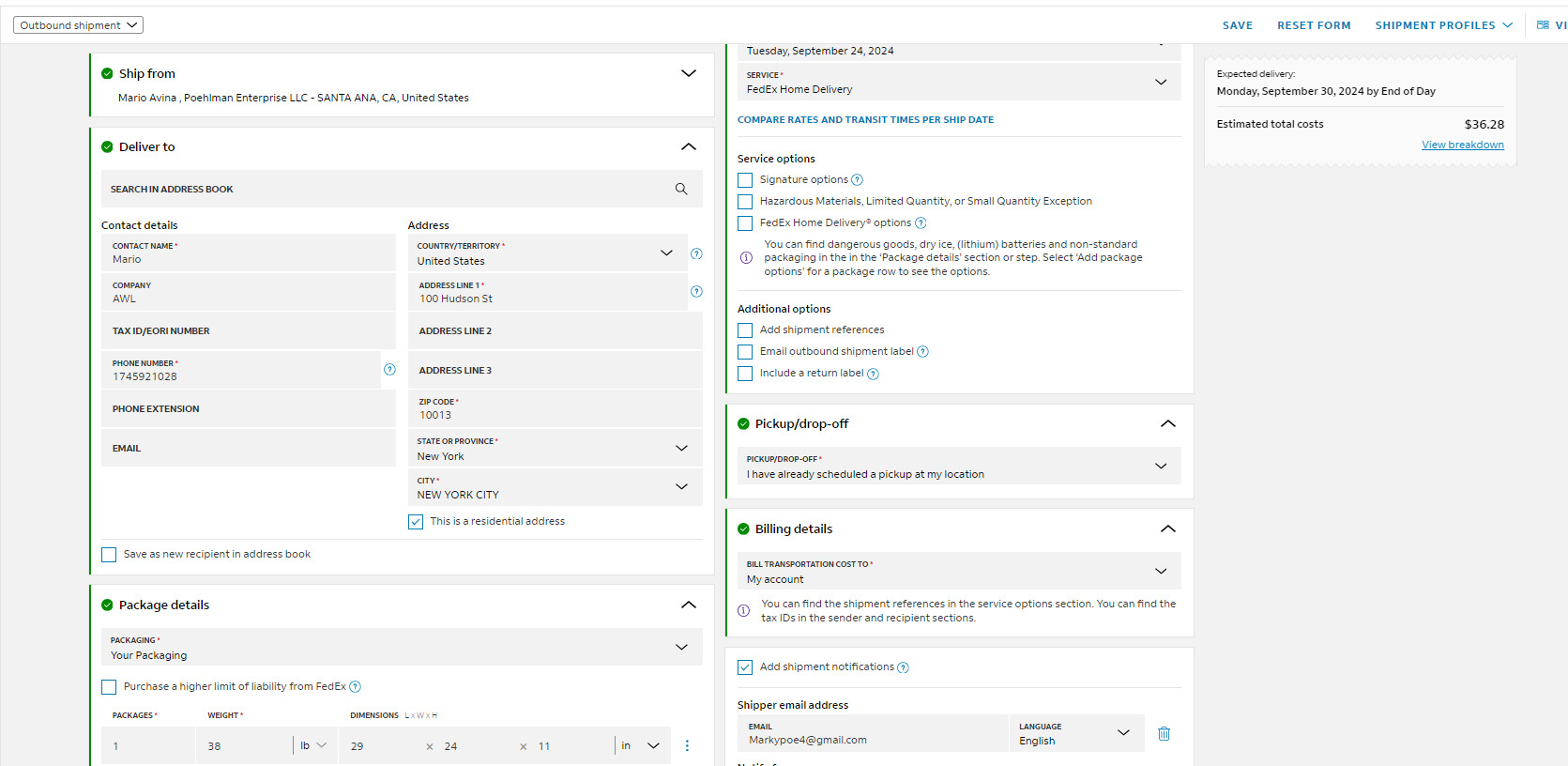Enable the Signature options checkbox
The height and width of the screenshot is (766, 1568).
[745, 180]
